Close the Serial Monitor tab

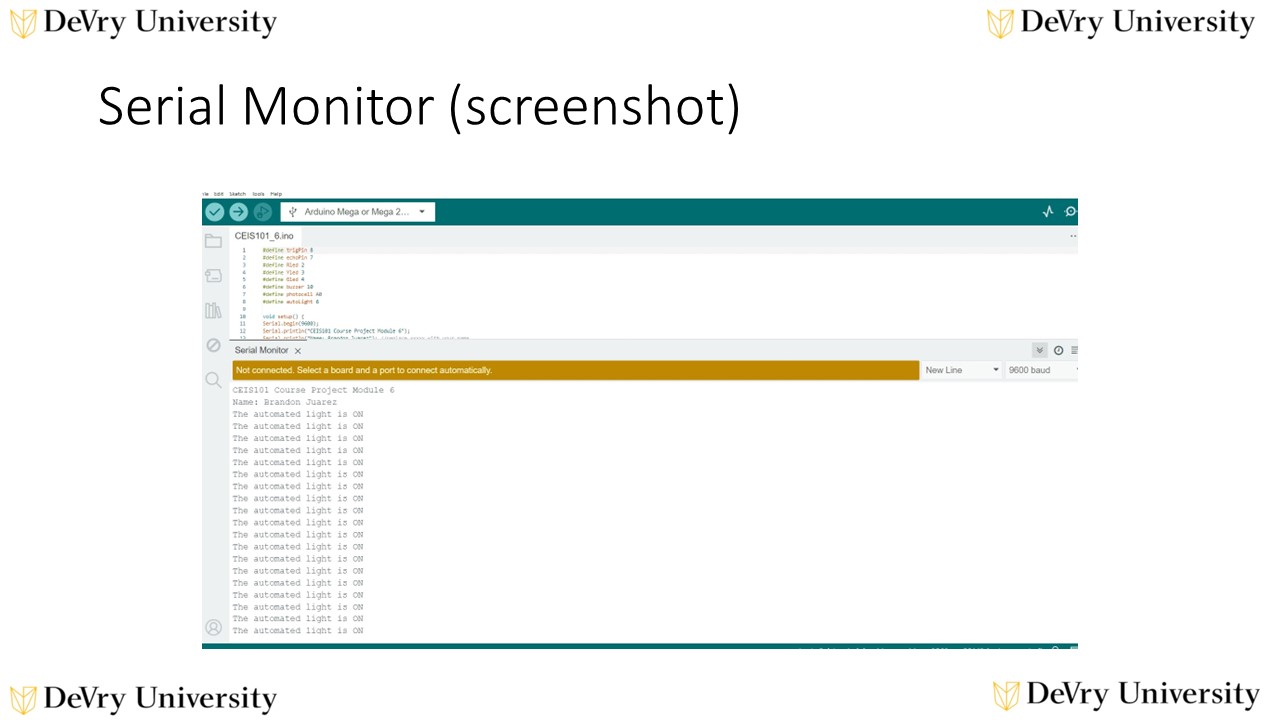[x=298, y=351]
